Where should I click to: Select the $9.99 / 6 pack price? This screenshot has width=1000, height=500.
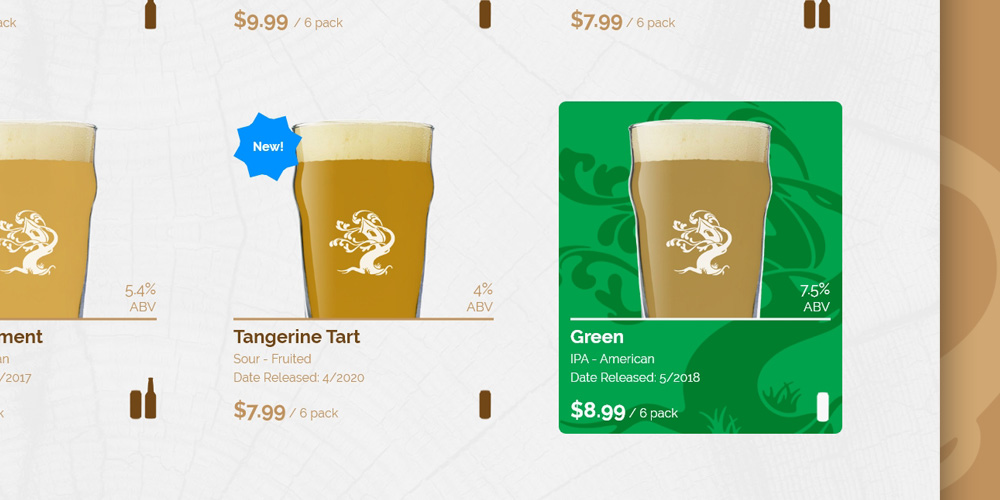(288, 21)
